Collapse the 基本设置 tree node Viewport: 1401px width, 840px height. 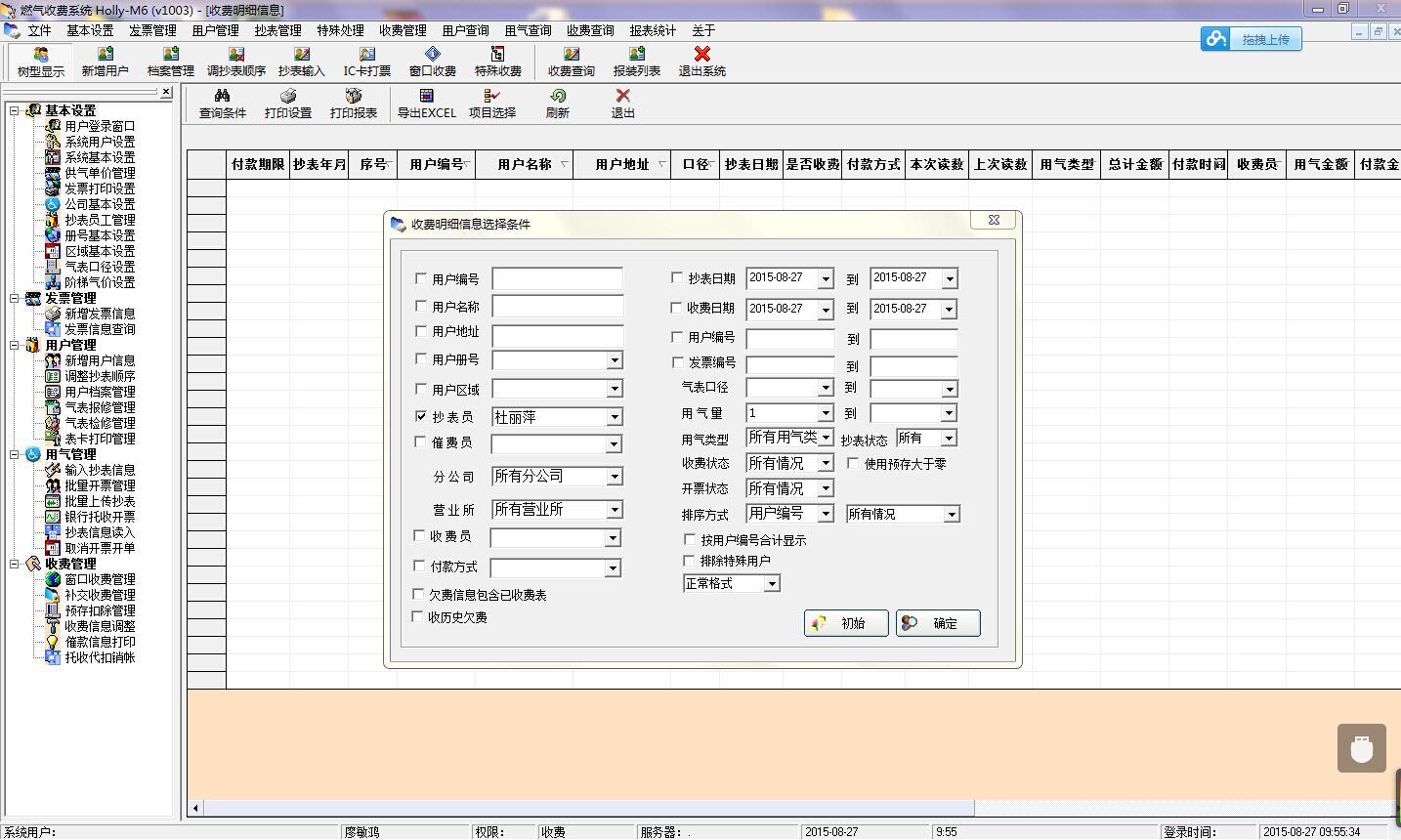(15, 110)
